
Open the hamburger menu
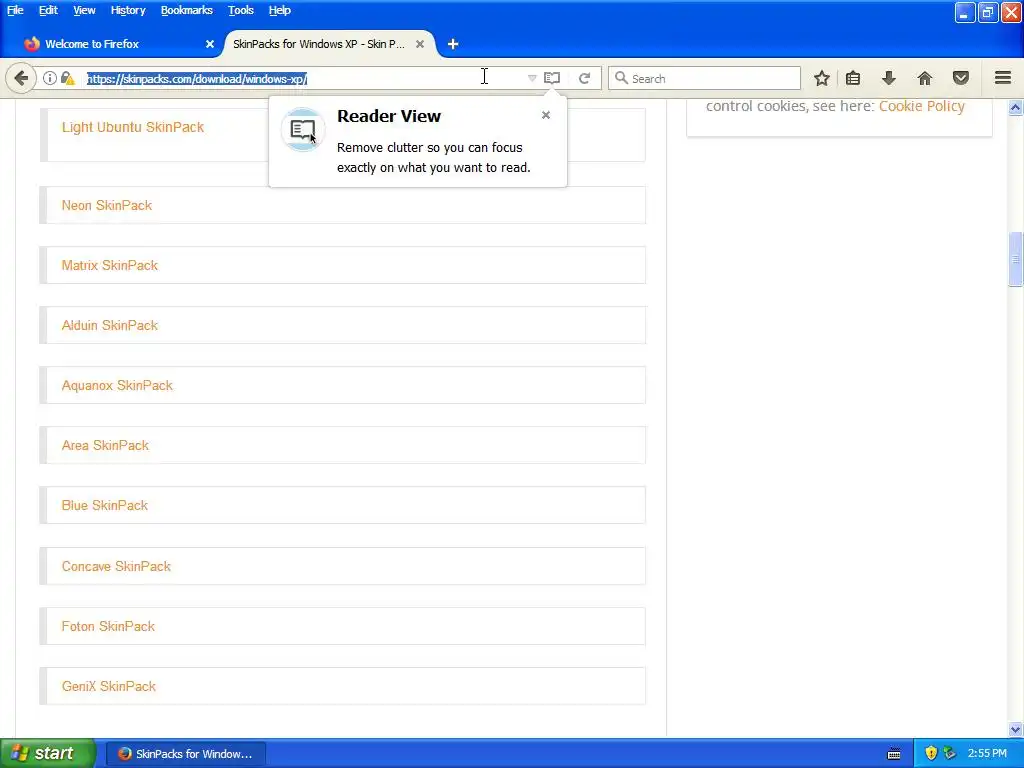point(1003,78)
